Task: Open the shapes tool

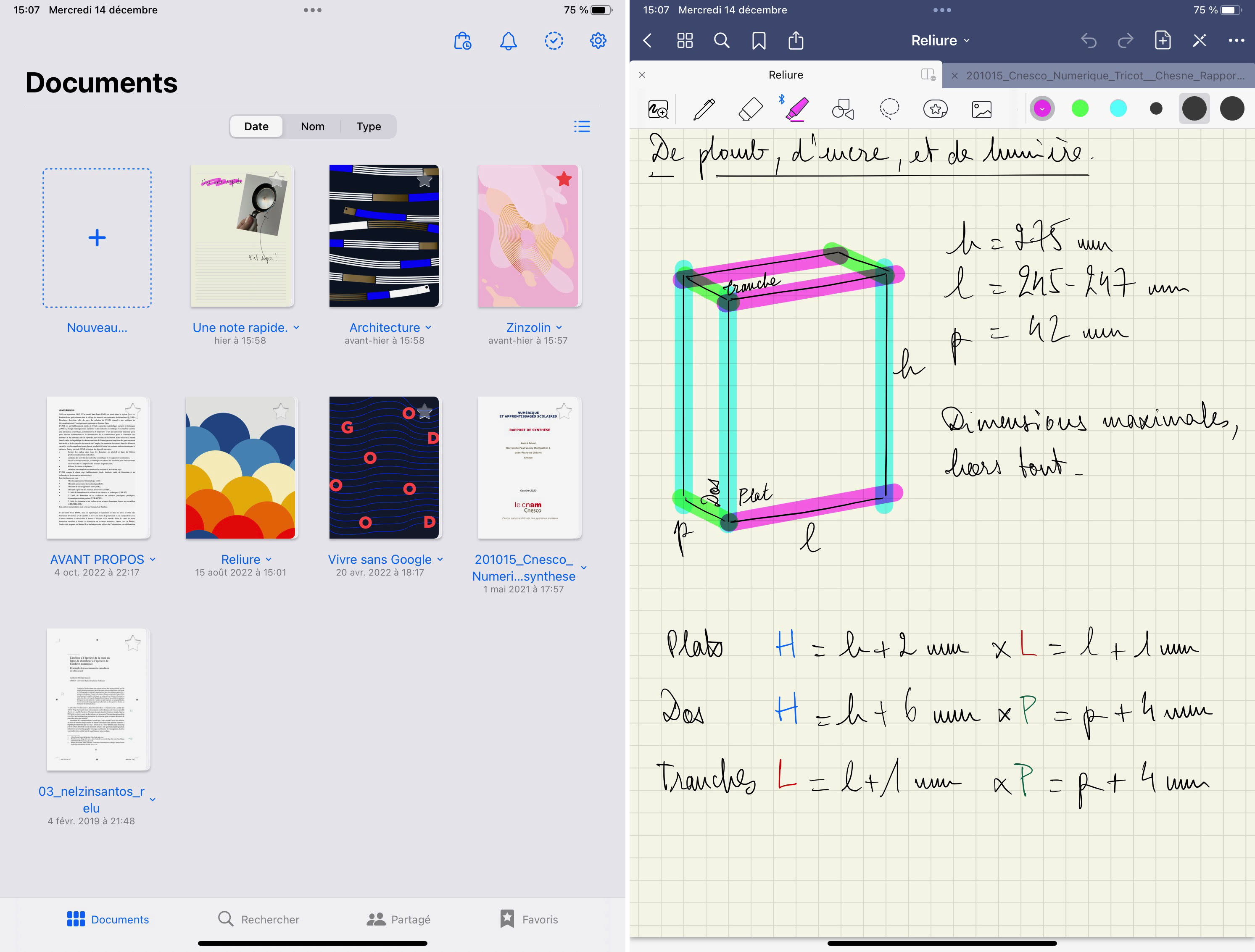Action: tap(843, 109)
